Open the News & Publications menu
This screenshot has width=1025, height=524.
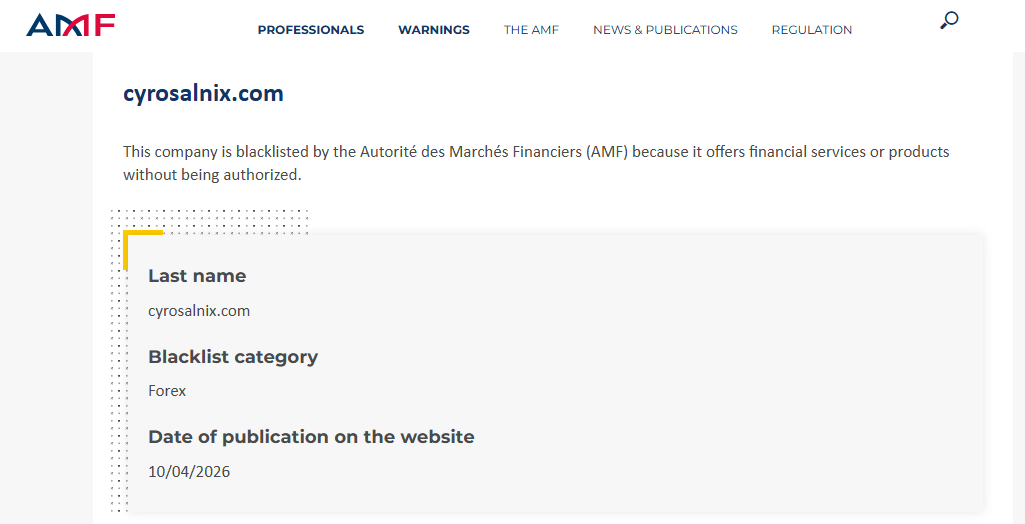pos(665,30)
